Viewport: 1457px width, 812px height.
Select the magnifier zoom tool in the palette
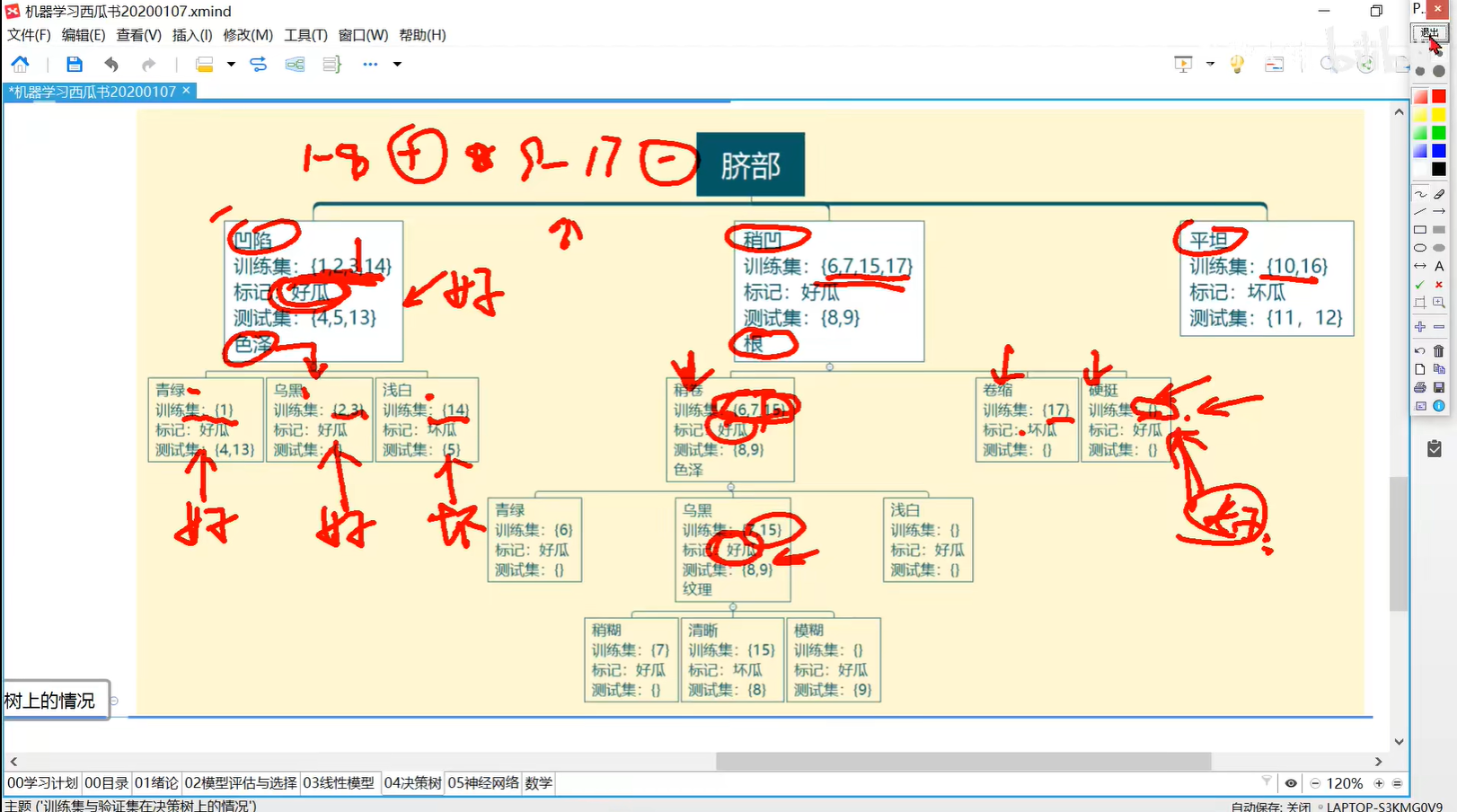click(x=1439, y=303)
